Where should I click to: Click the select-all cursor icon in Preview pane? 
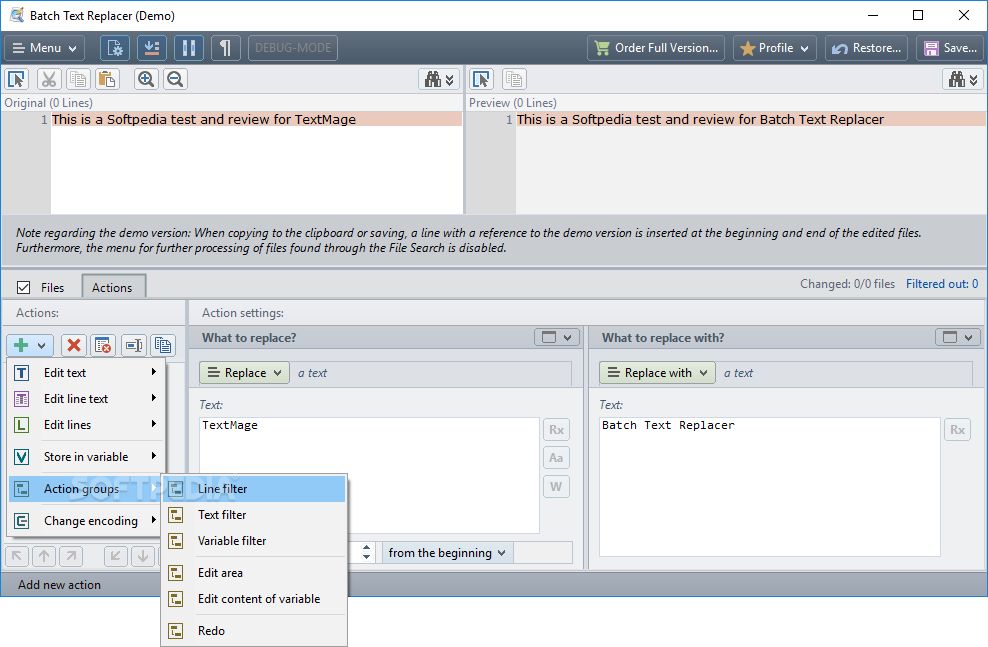[481, 79]
